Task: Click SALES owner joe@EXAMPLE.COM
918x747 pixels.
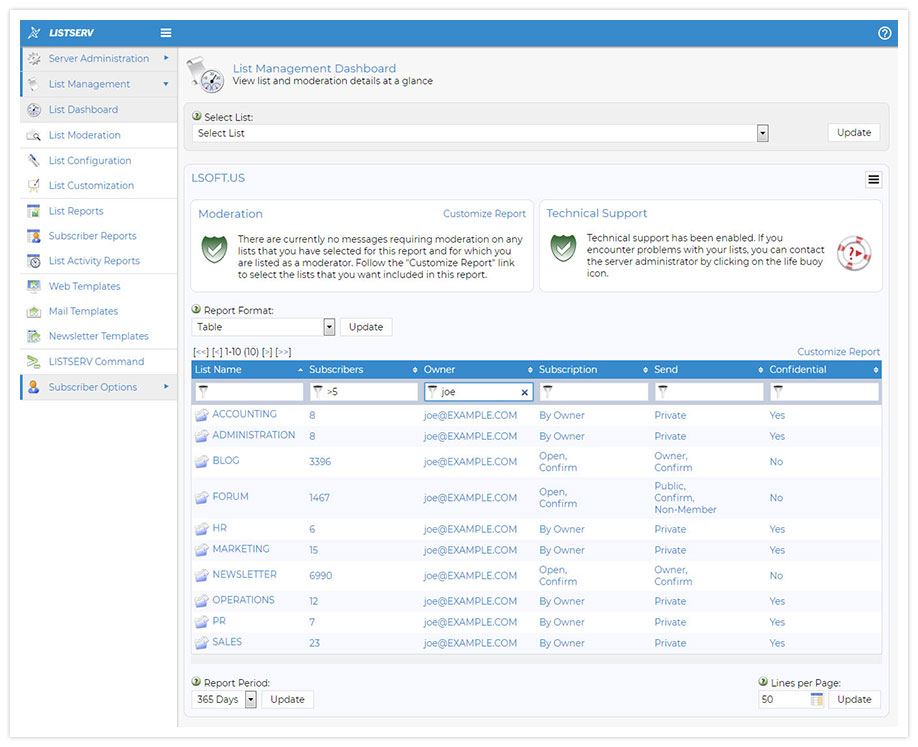Action: click(x=470, y=643)
